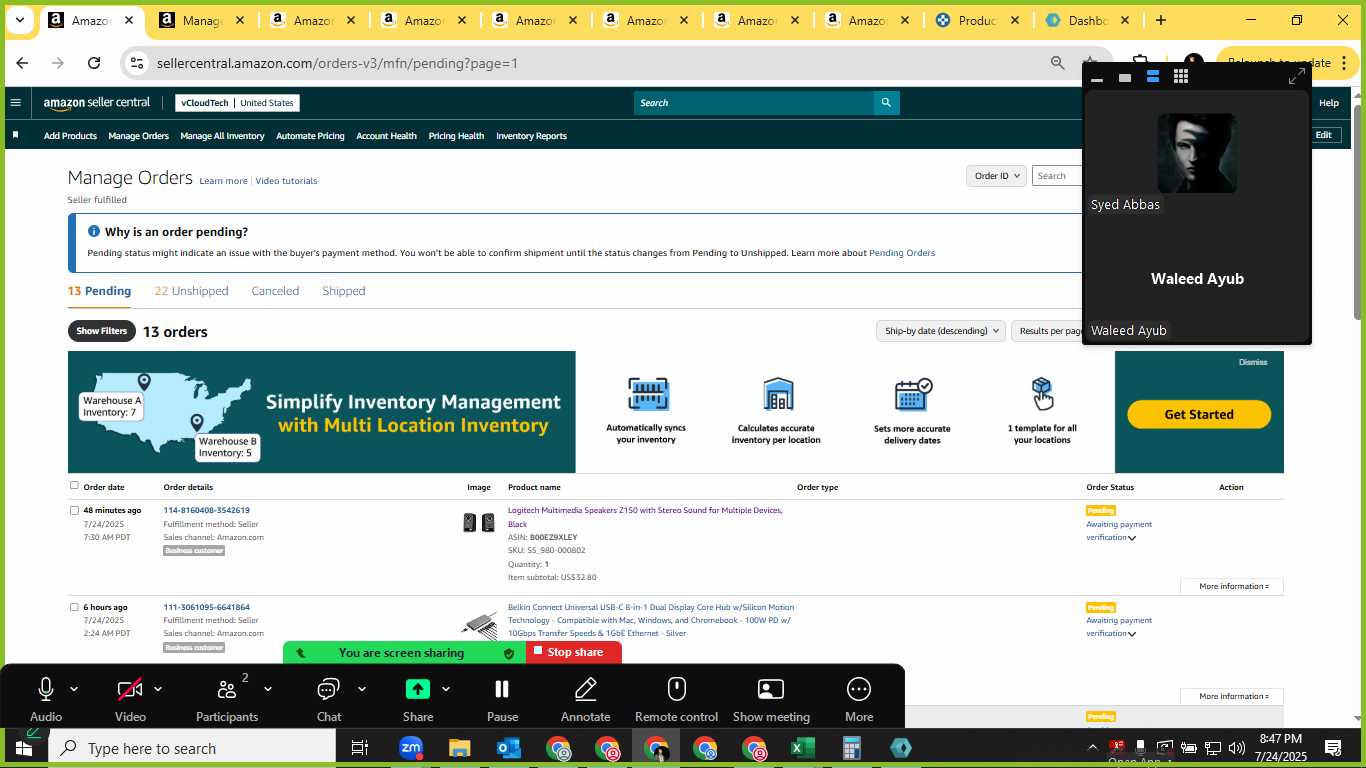Screen dimensions: 1366x768
Task: Open Chrome's three-dot menu
Action: coord(1345,63)
